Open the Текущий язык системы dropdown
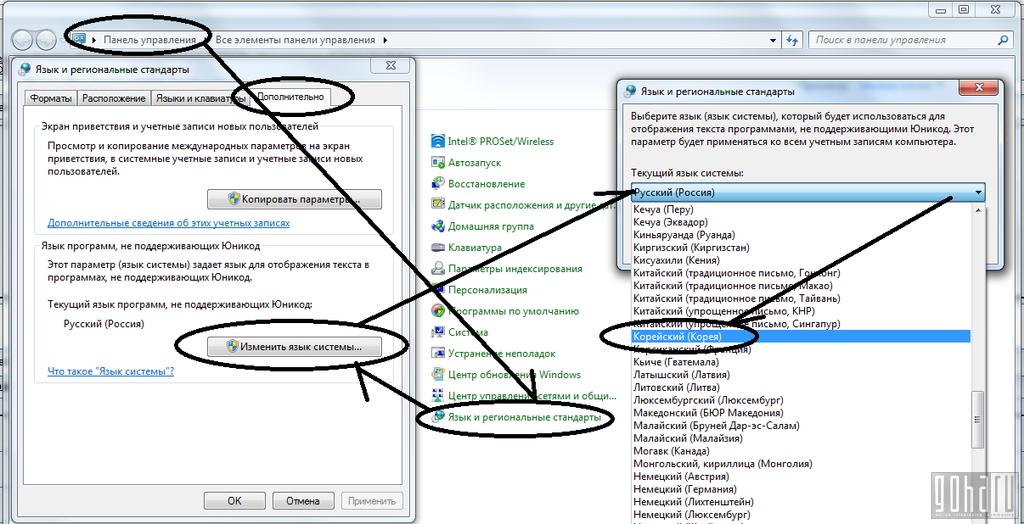 click(x=808, y=193)
